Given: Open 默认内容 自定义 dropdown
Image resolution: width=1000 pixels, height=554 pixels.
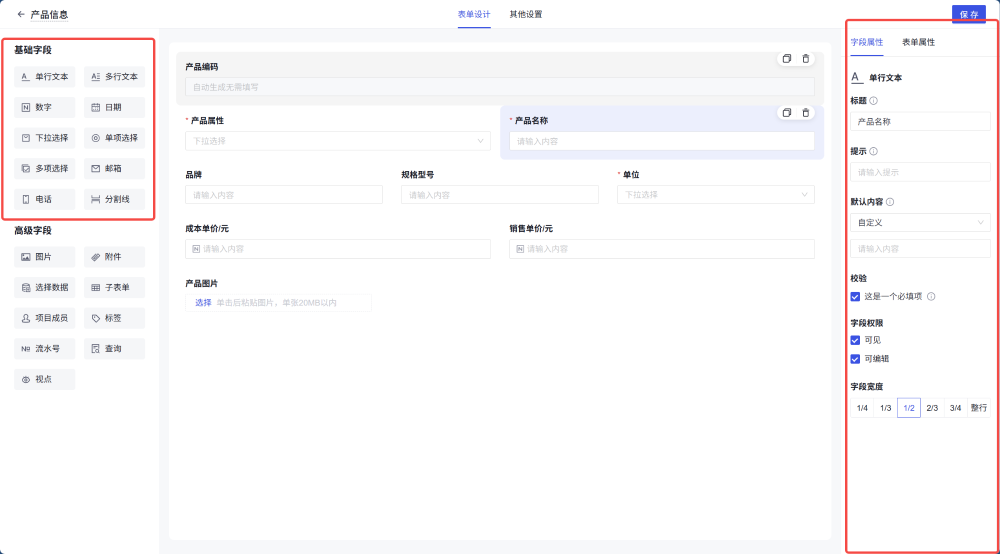Looking at the screenshot, I should 919,223.
